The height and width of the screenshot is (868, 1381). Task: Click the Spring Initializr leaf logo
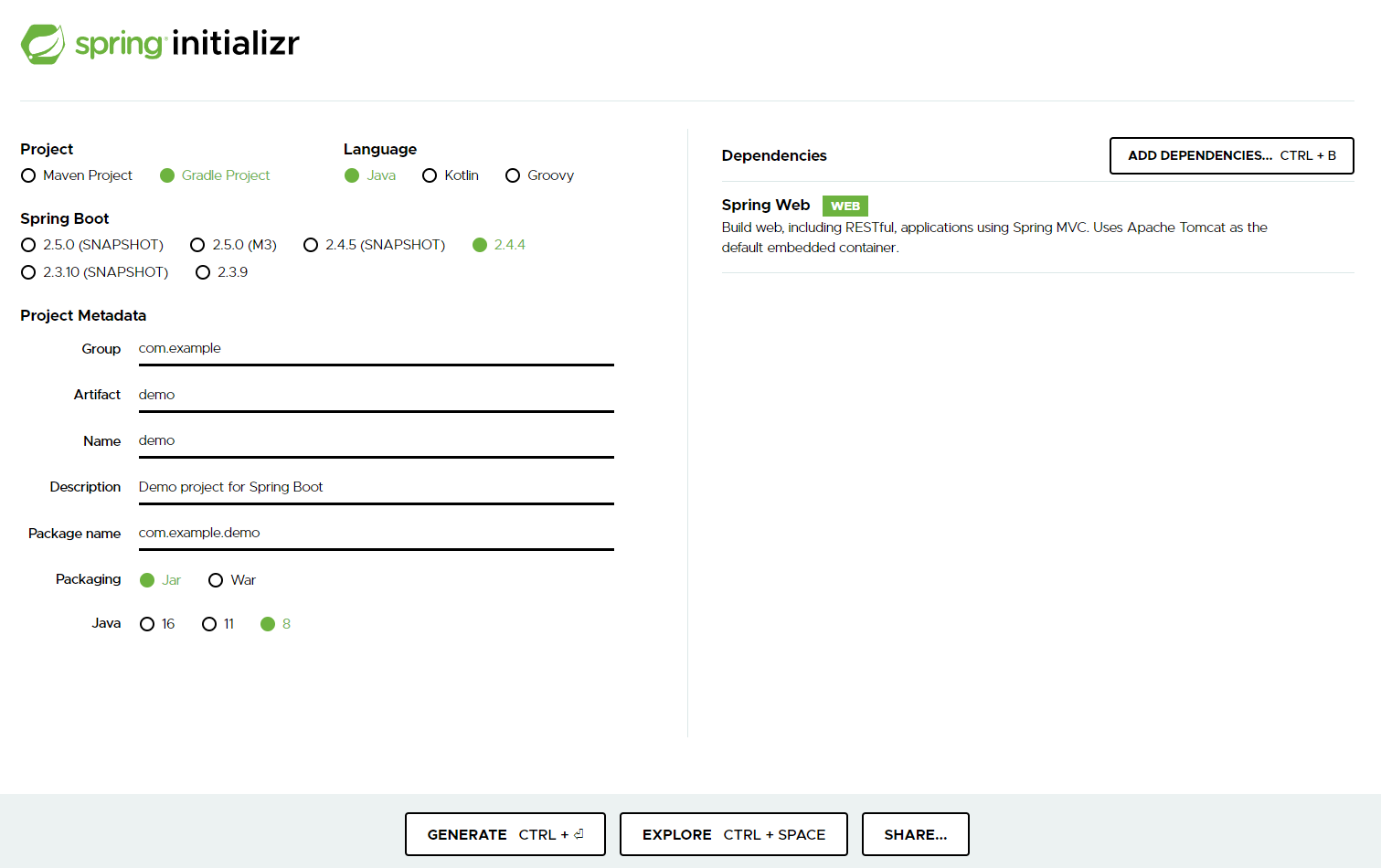click(x=43, y=44)
